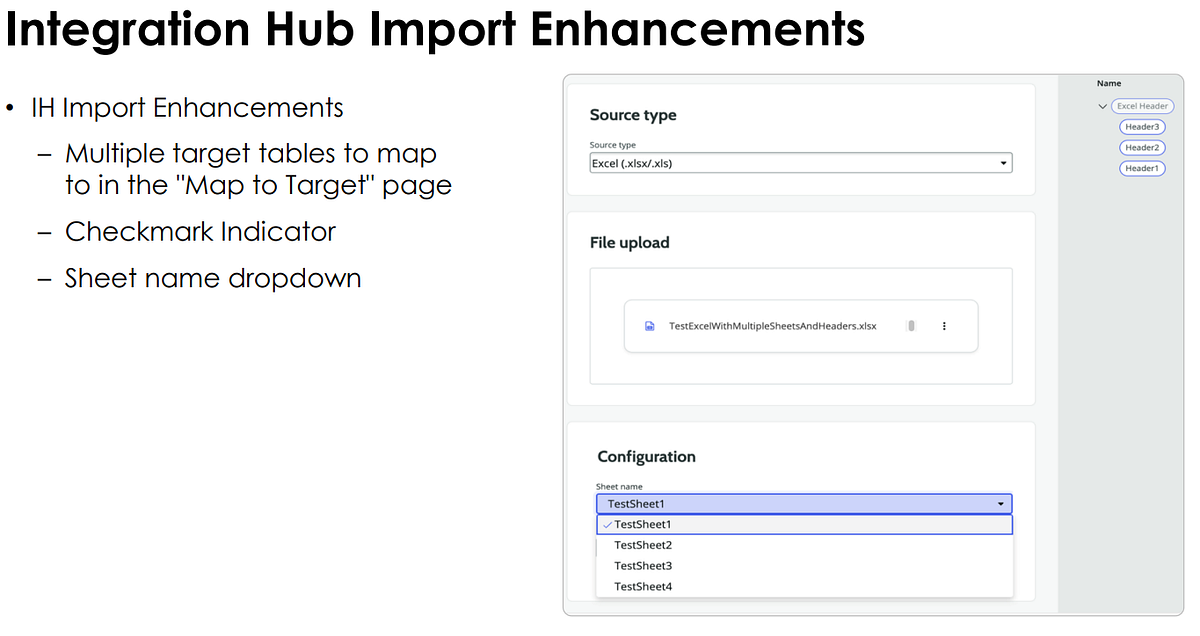This screenshot has height=636, width=1200.
Task: Click the dropdown caret on the Source type field
Action: click(1005, 162)
